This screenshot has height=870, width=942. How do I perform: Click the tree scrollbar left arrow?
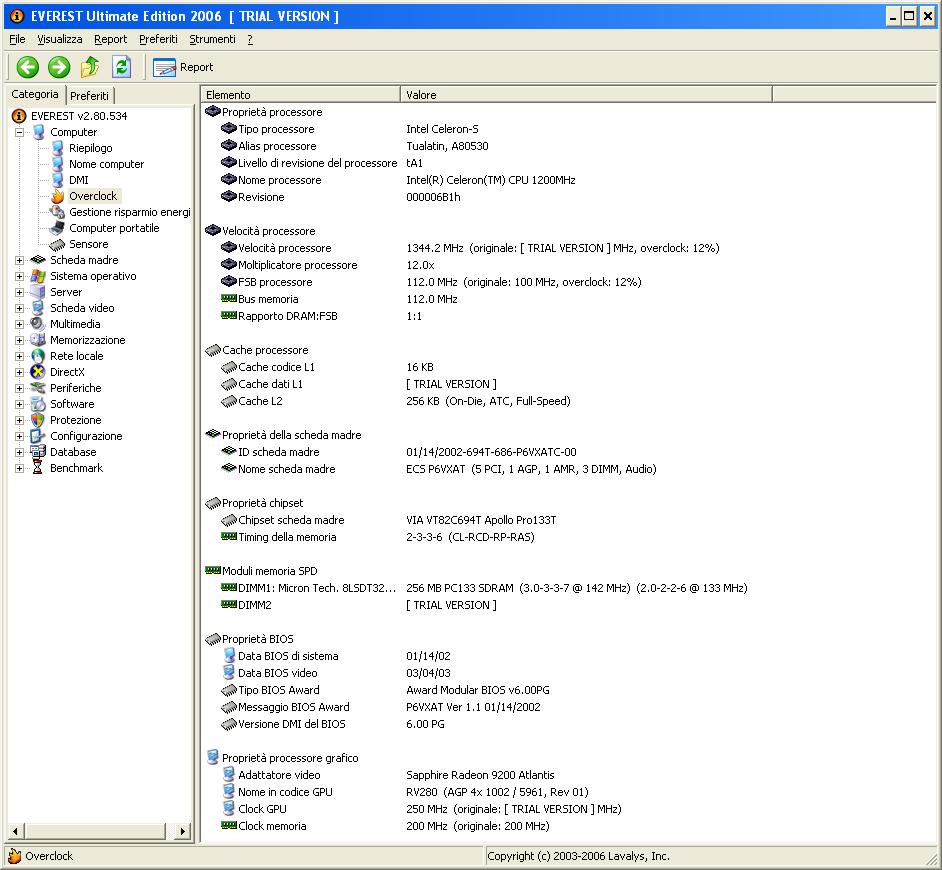pos(15,832)
